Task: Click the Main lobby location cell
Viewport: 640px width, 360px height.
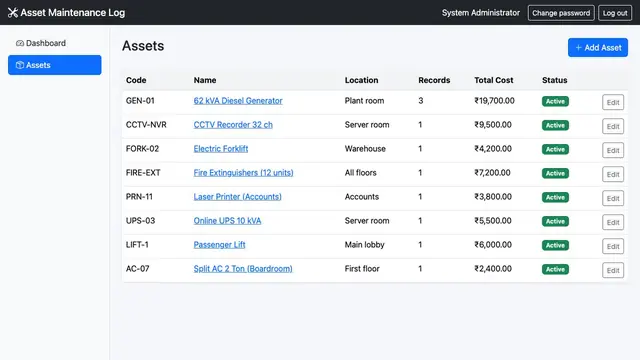Action: (x=364, y=245)
